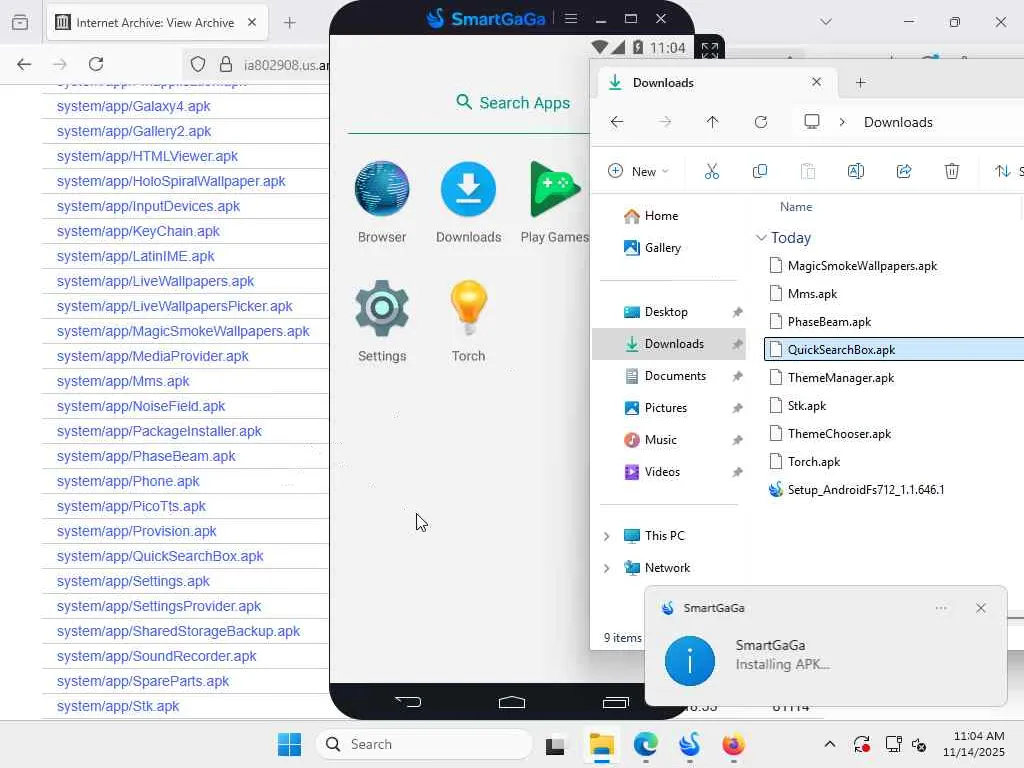The width and height of the screenshot is (1024, 768).
Task: Tap the Android back navigation button
Action: pos(409,702)
